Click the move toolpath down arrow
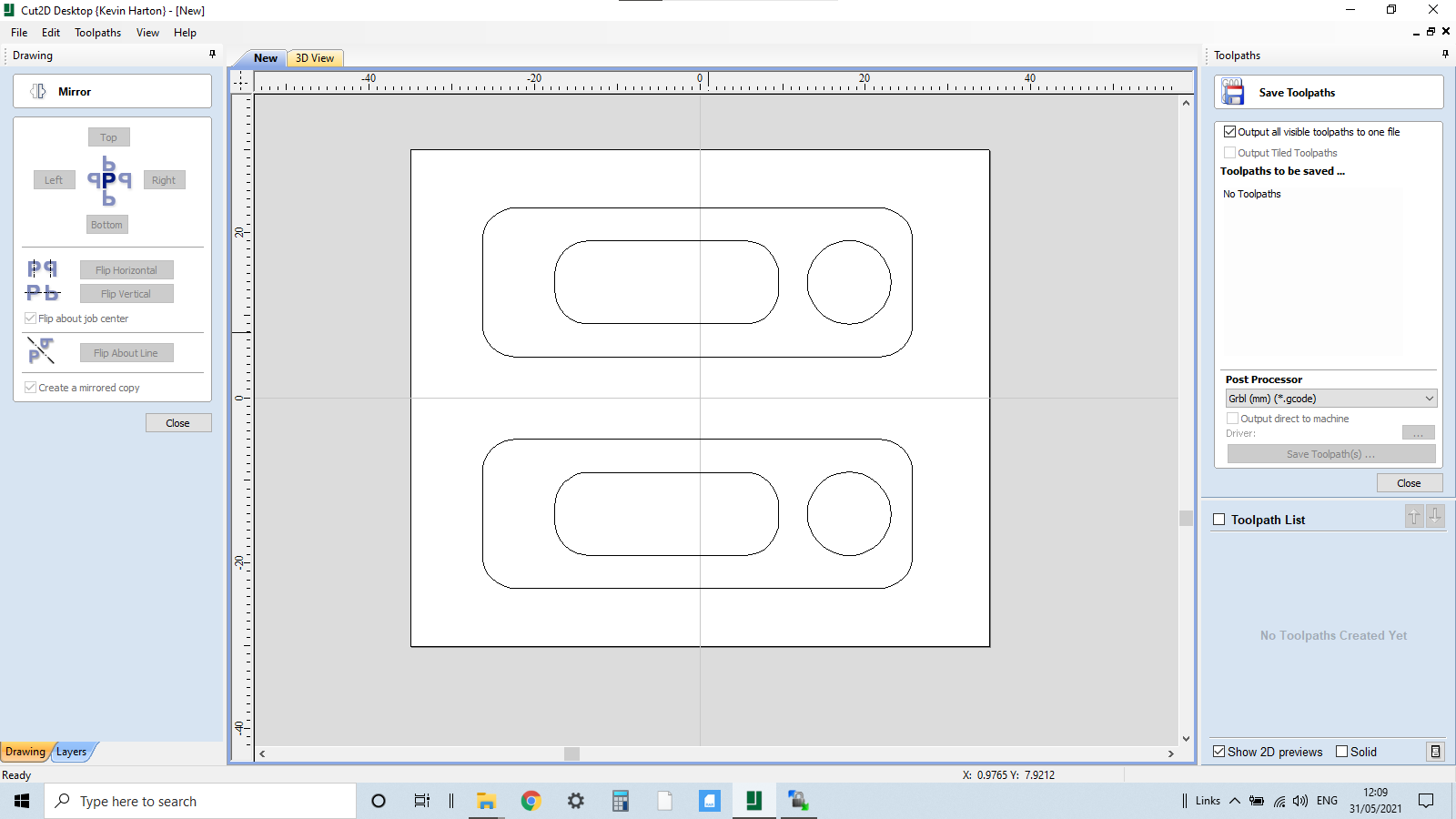1456x819 pixels. [1435, 516]
